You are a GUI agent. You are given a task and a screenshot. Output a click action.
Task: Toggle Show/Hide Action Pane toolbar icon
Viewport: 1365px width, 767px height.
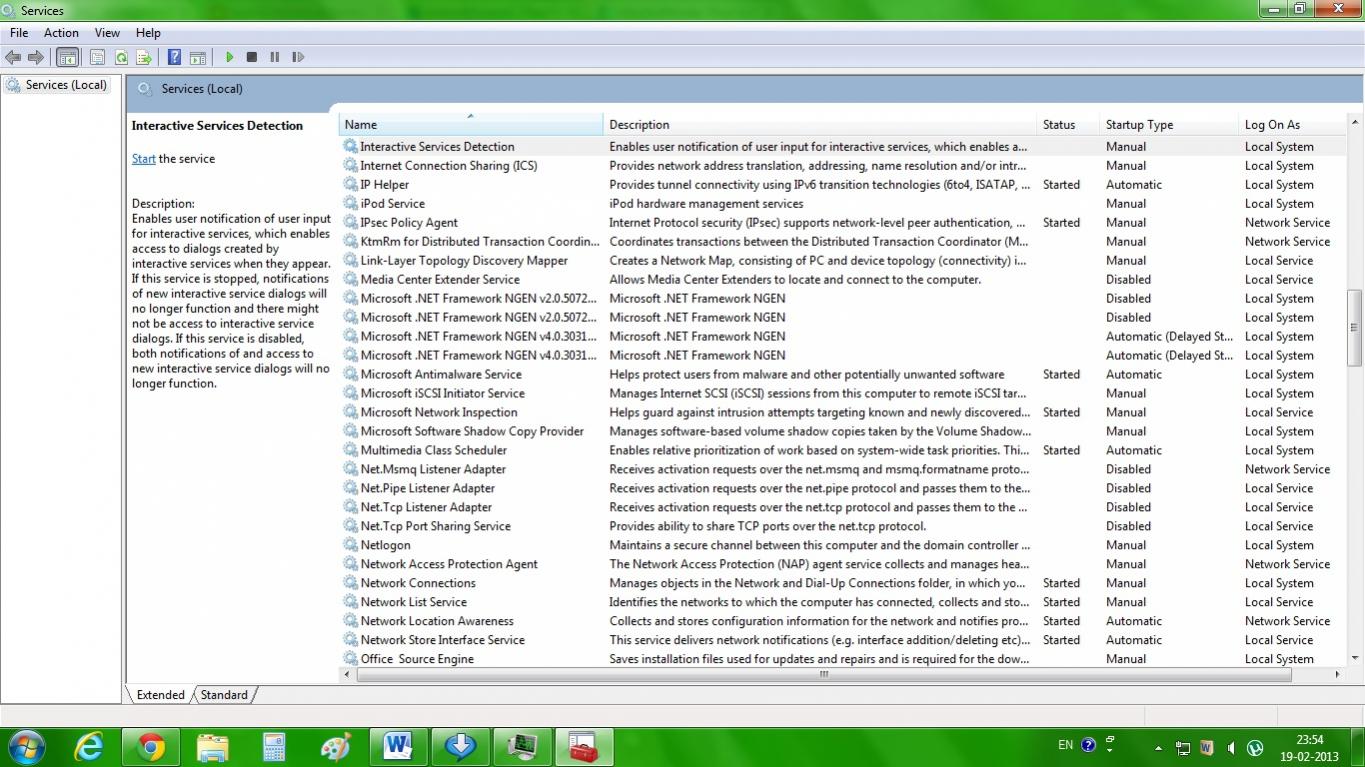click(x=198, y=58)
